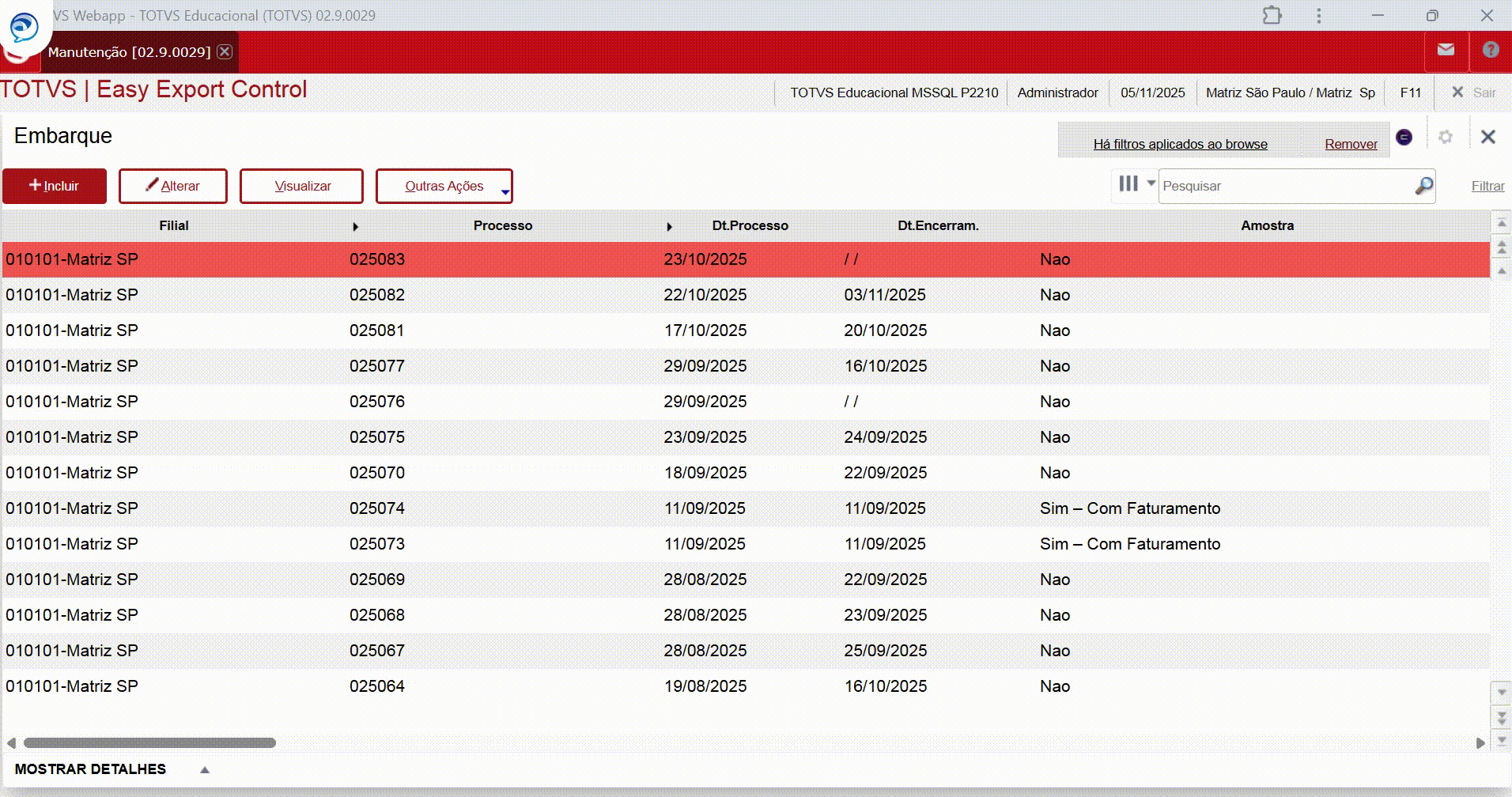Sort by the Filial column header
Viewport: 1512px width, 797px height.
174,225
